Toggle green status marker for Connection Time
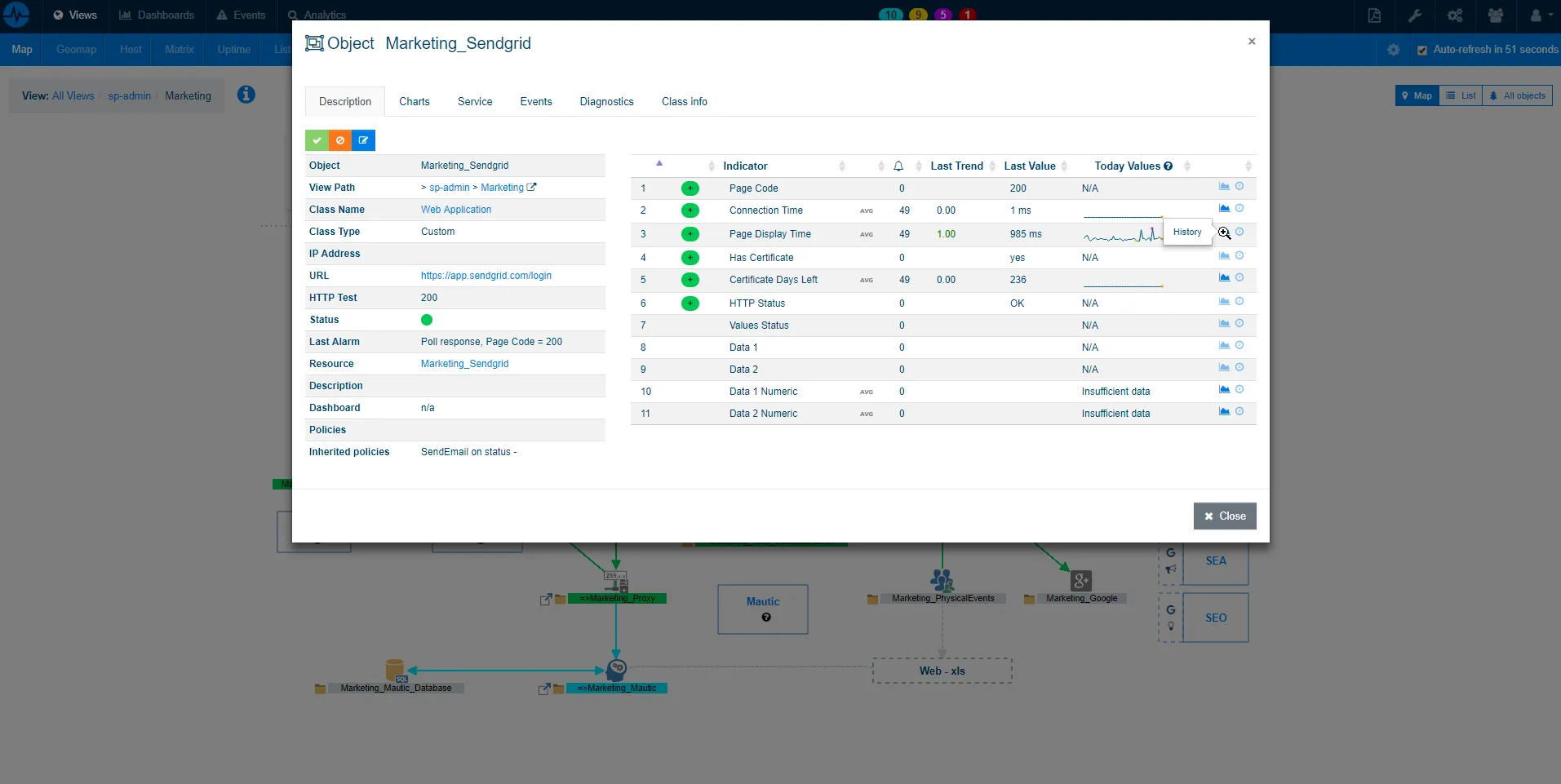Viewport: 1561px width, 784px height. [x=690, y=210]
